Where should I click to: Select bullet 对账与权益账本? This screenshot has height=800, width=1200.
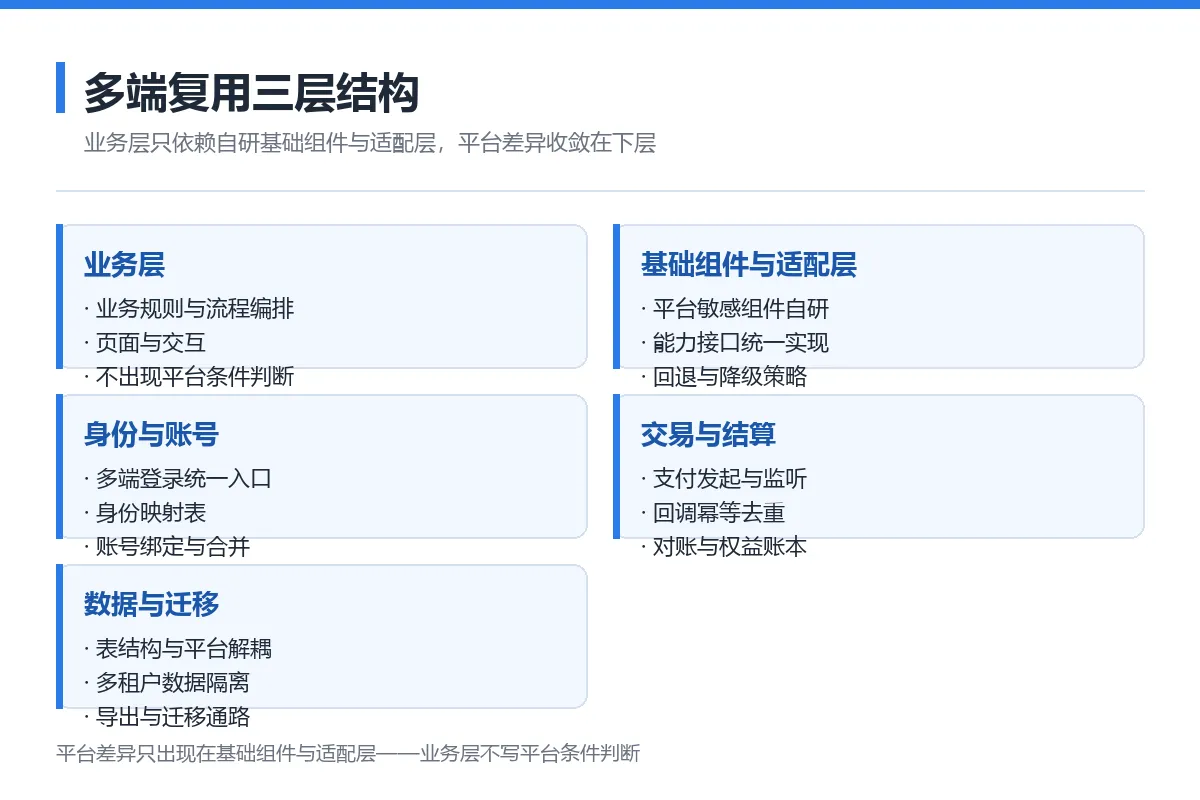[724, 547]
